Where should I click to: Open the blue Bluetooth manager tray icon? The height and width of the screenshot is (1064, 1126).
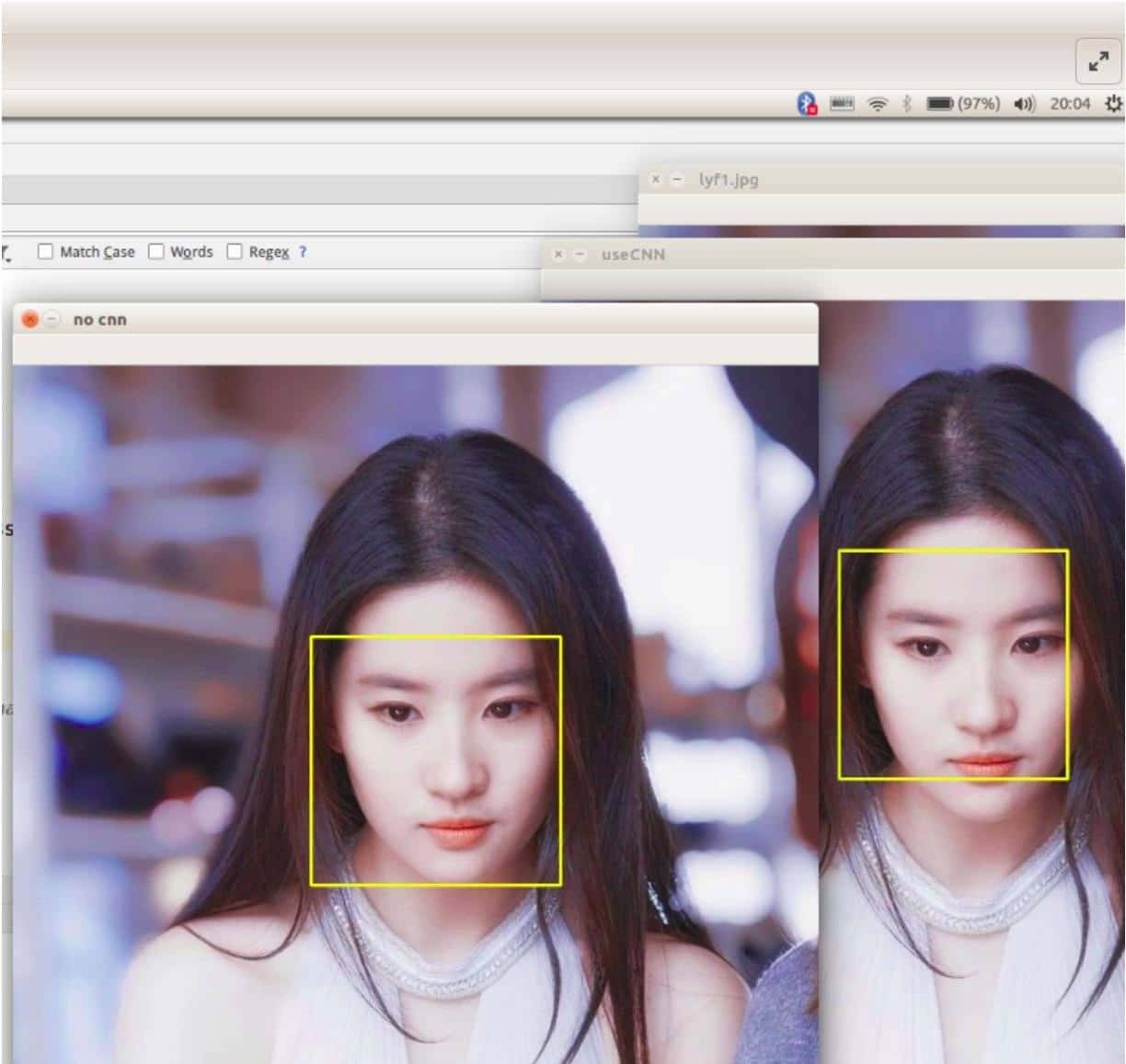click(x=807, y=104)
